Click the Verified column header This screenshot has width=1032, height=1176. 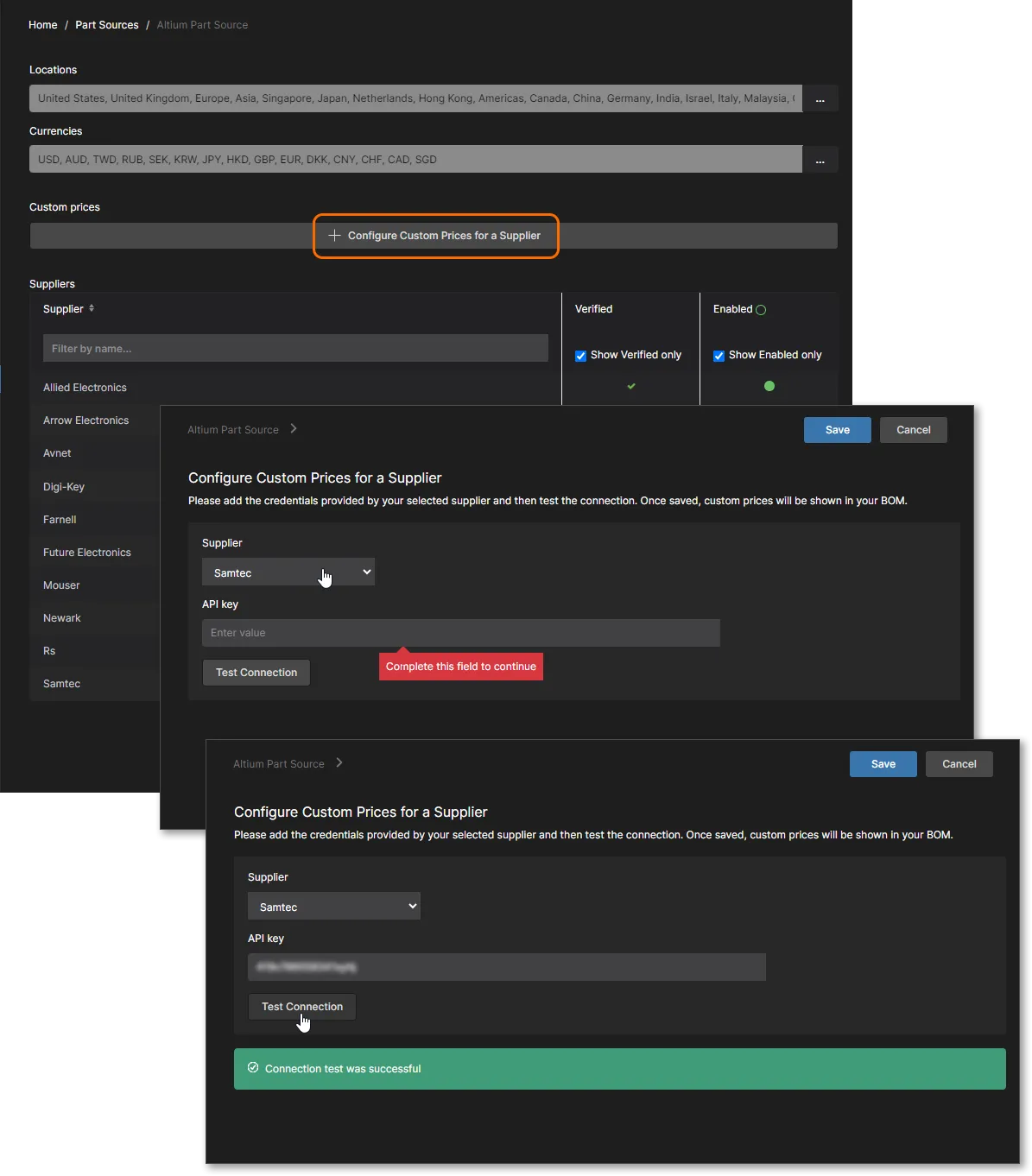pyautogui.click(x=594, y=309)
